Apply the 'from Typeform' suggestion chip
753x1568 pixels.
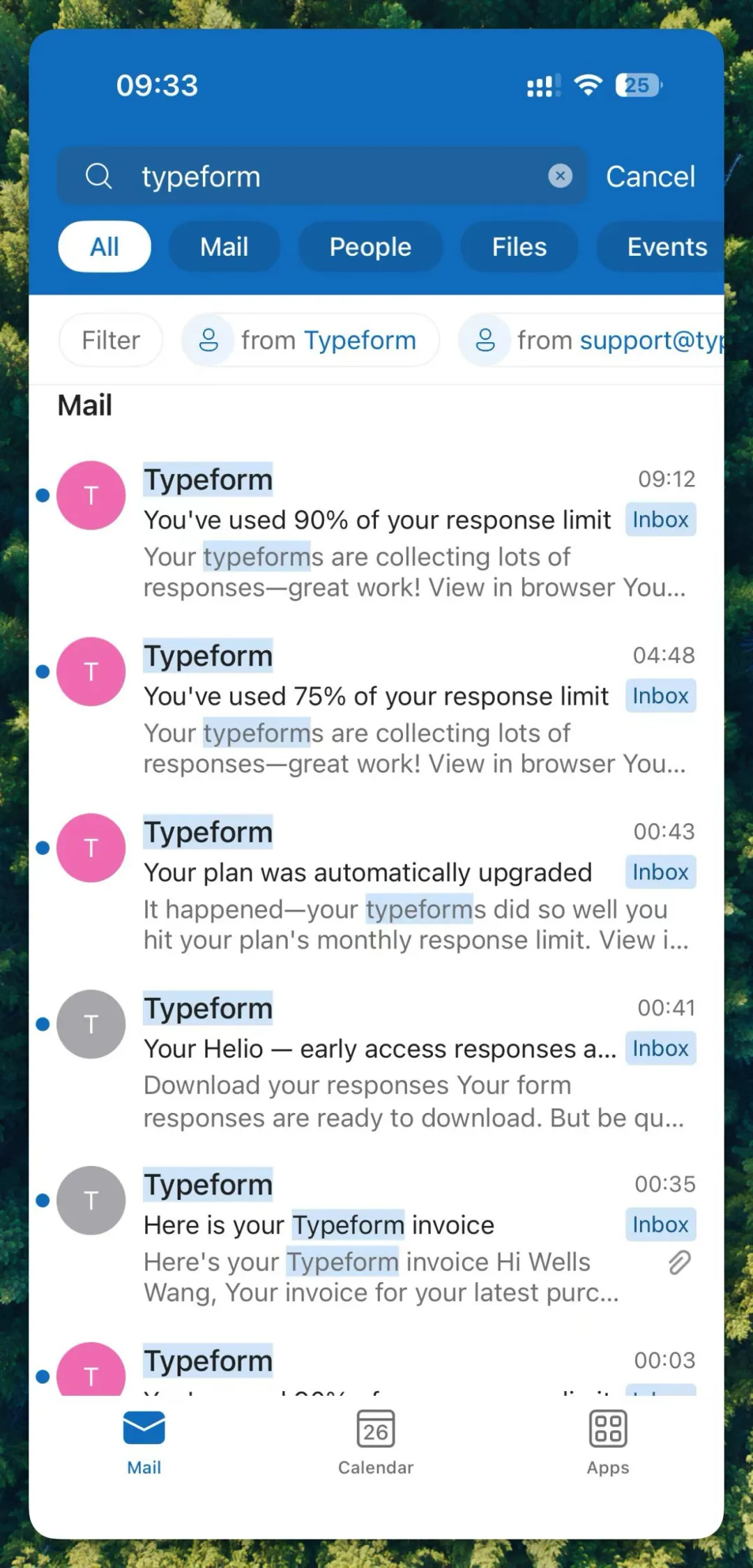click(x=311, y=340)
